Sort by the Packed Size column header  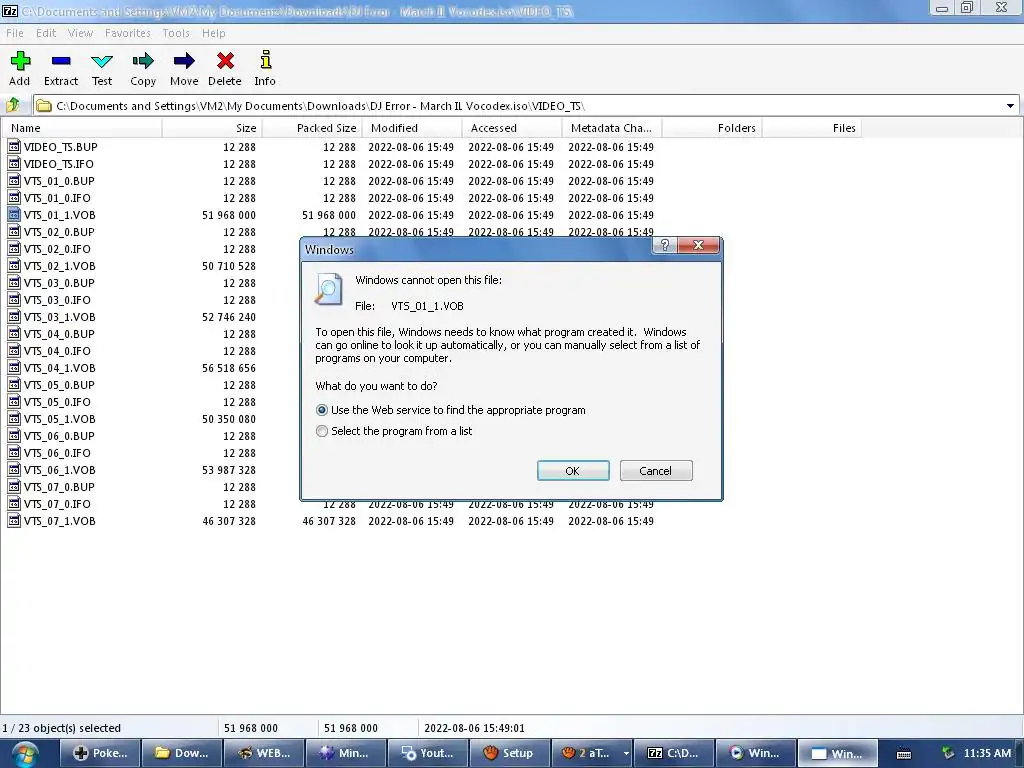(312, 128)
